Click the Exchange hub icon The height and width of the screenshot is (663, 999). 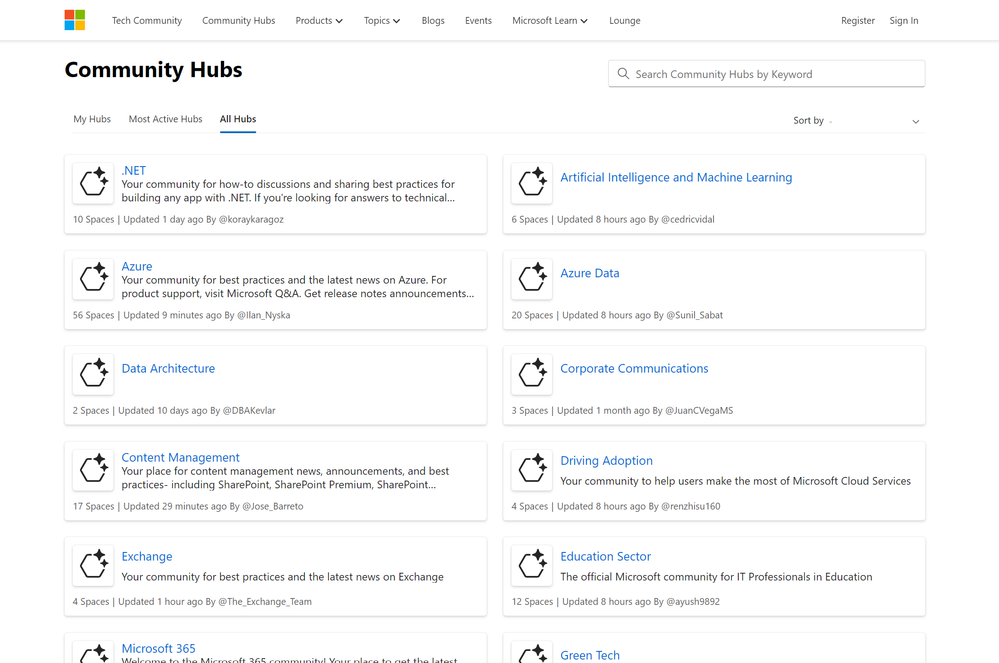[x=93, y=566]
